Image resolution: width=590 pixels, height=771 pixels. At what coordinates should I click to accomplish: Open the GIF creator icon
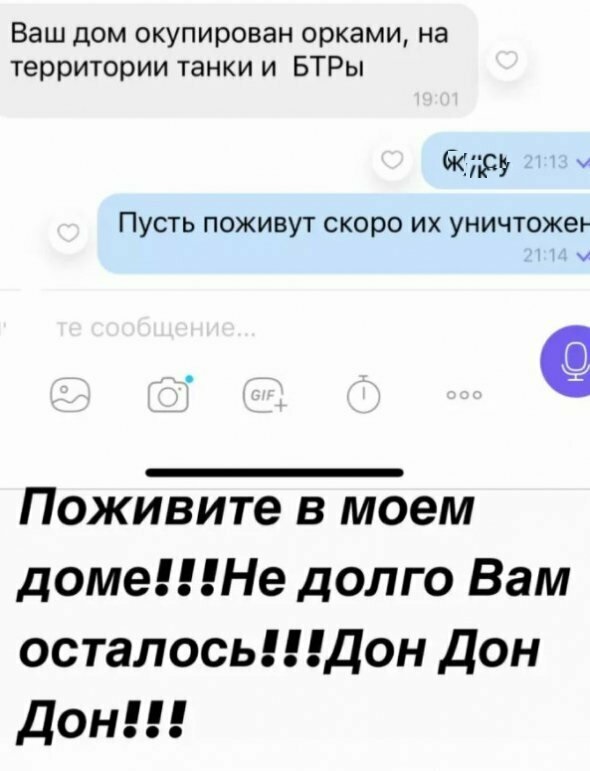click(x=266, y=394)
